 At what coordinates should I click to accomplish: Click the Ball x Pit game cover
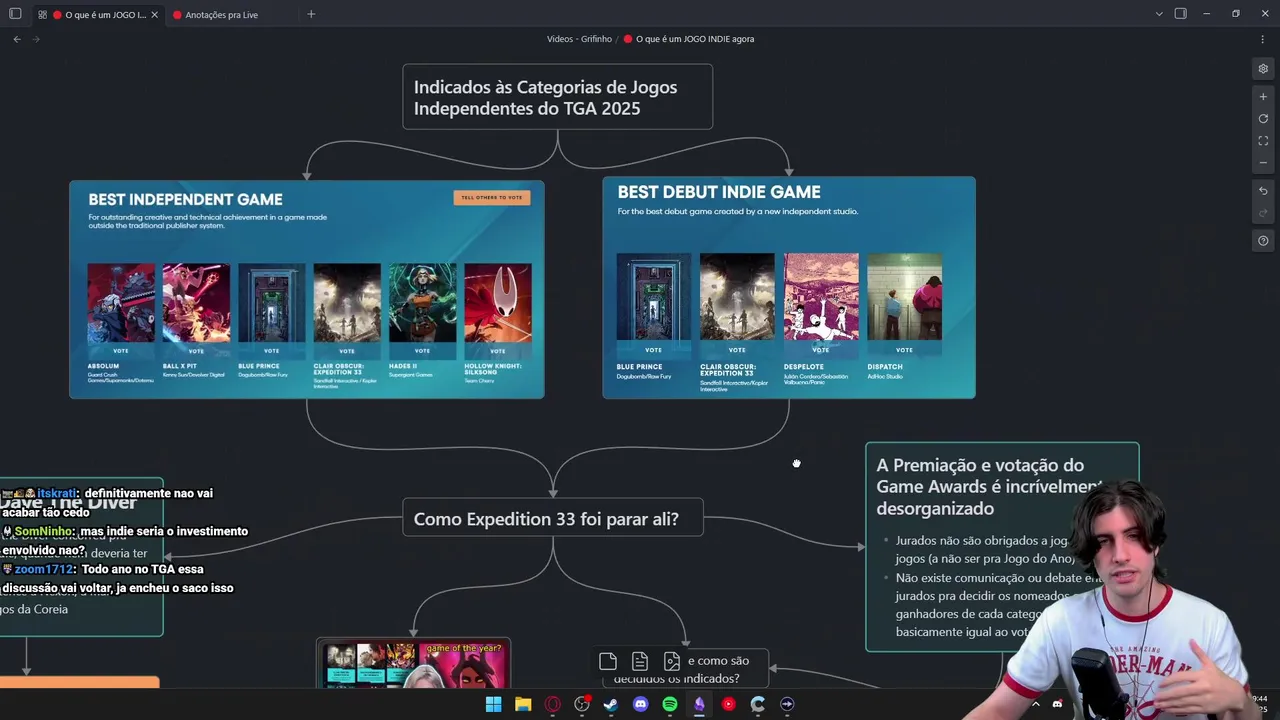click(196, 303)
